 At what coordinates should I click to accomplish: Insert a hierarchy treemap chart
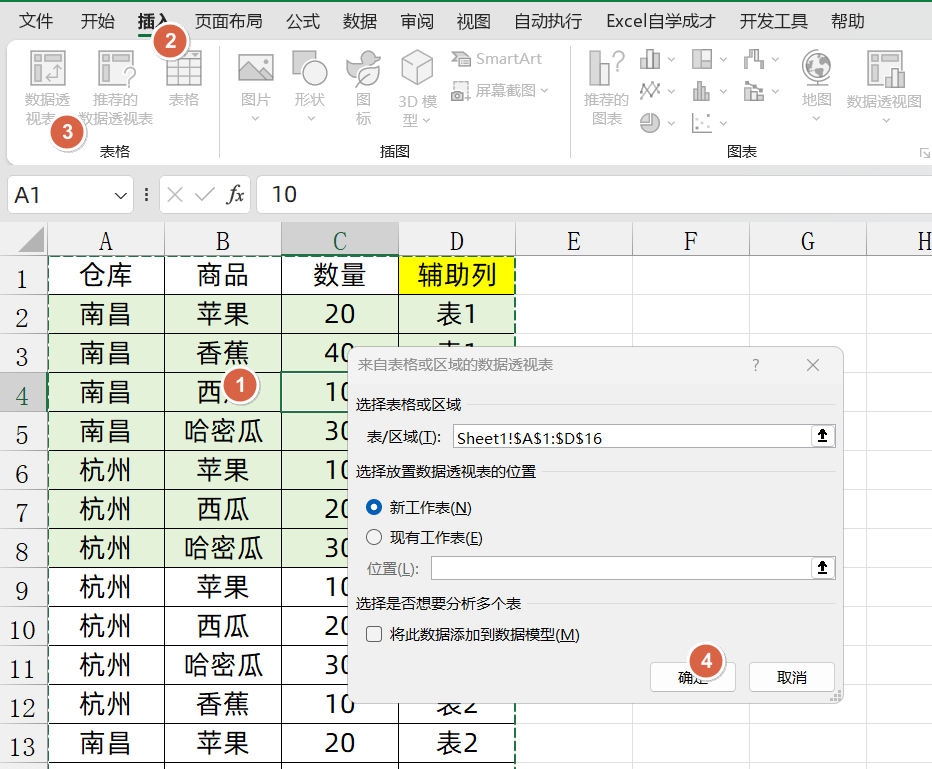tap(702, 59)
